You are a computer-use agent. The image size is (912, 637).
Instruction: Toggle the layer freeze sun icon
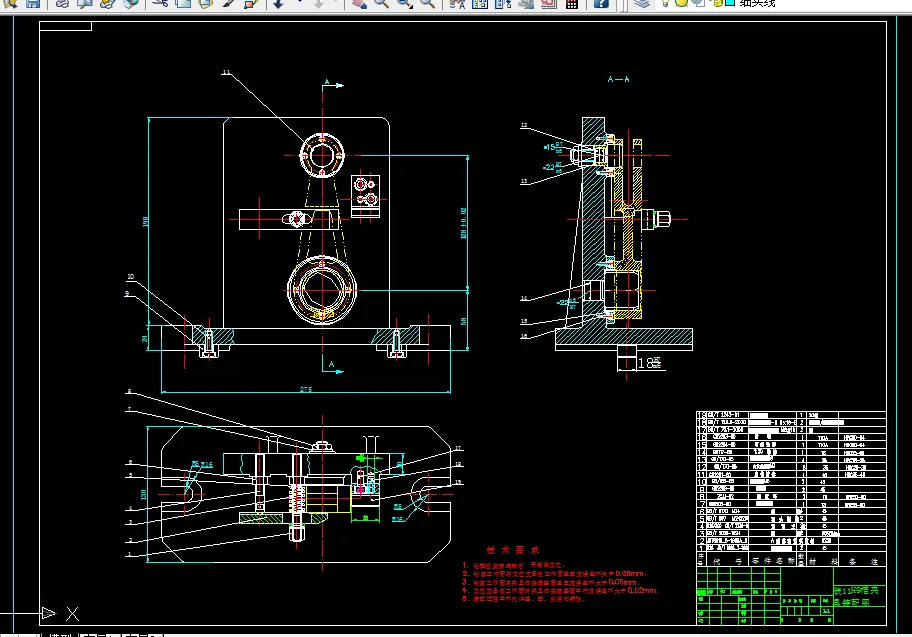[681, 3]
